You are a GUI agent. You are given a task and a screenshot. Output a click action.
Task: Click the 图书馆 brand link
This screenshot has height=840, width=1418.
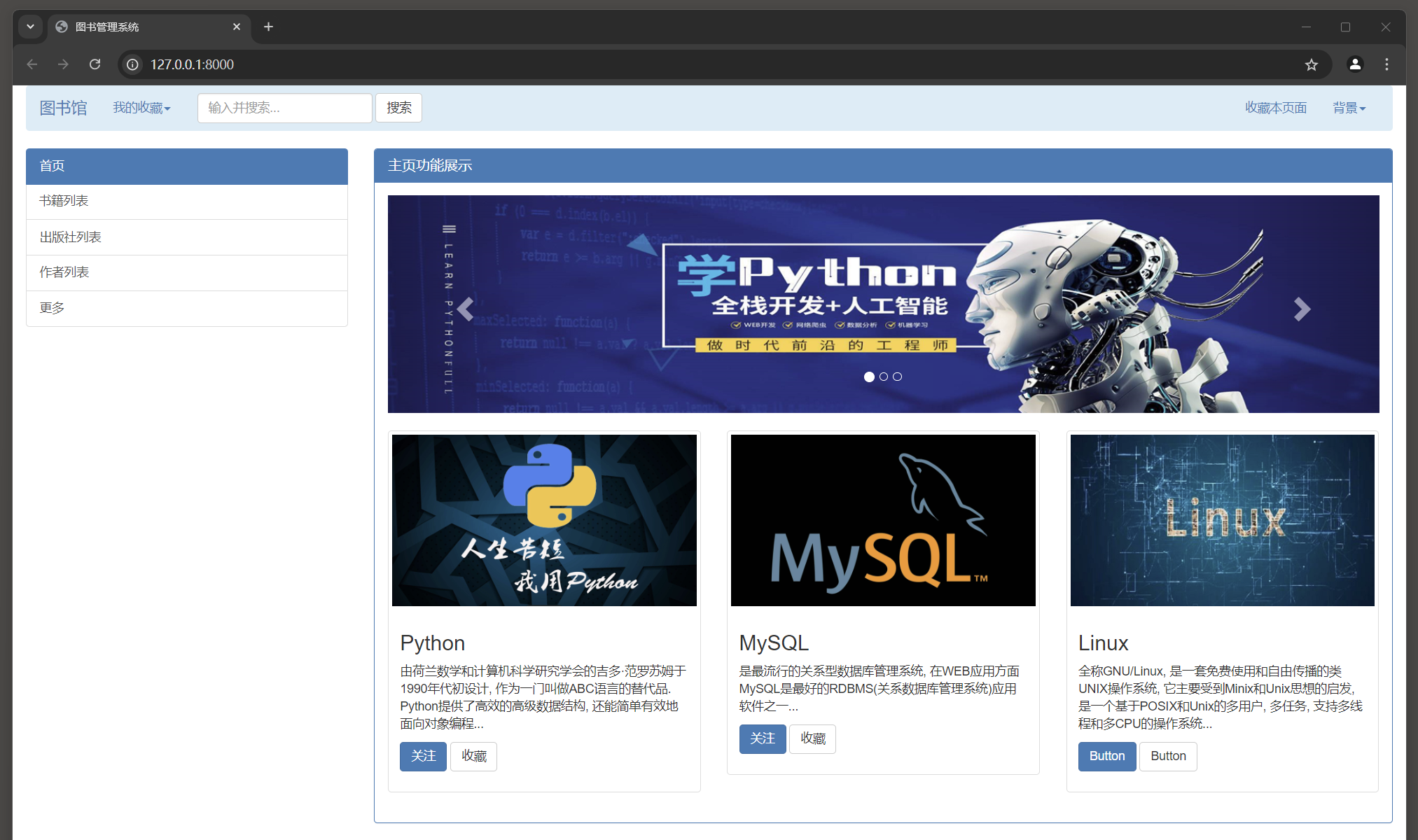pos(63,108)
